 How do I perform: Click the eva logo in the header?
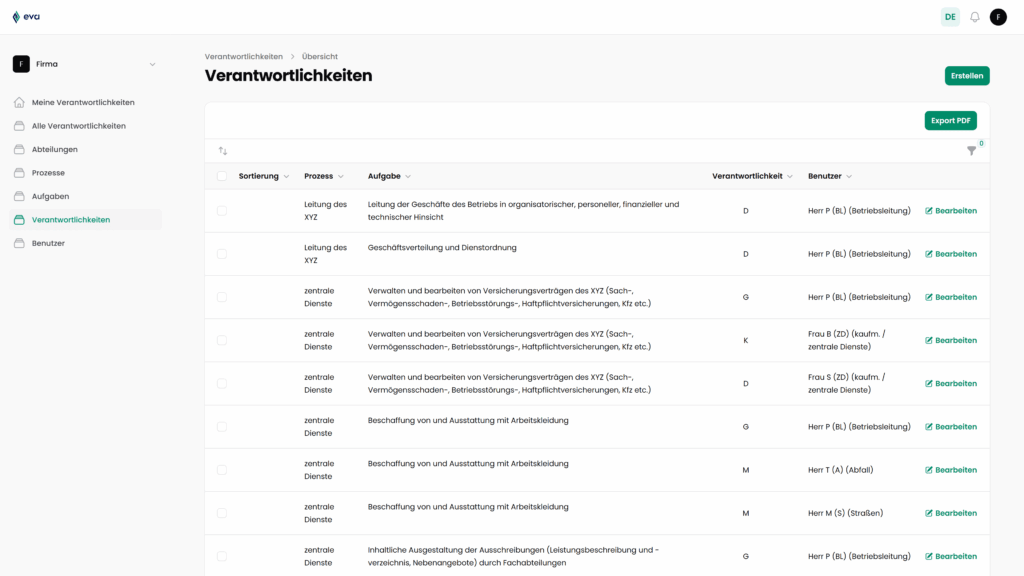click(26, 16)
